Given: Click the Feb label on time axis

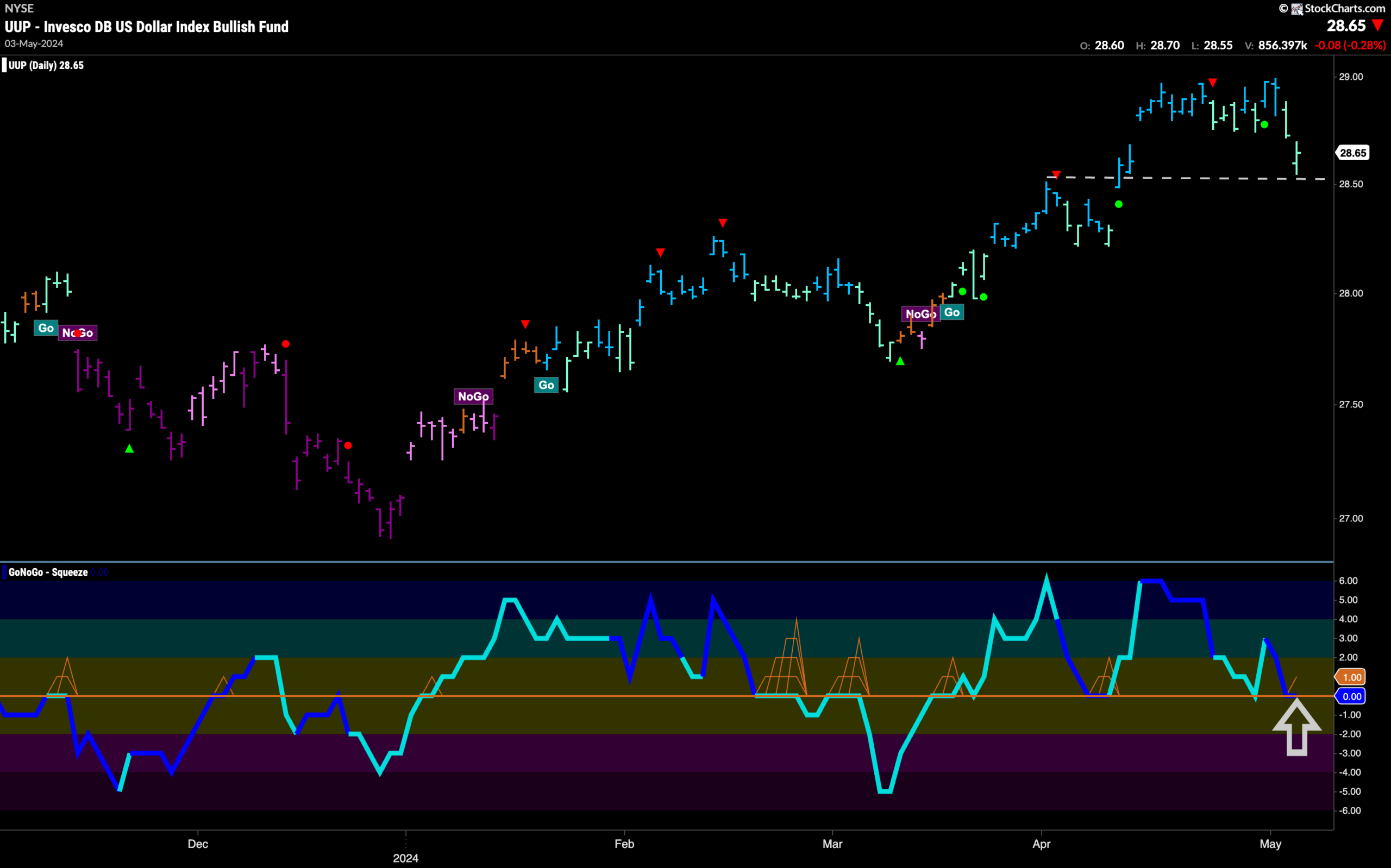Looking at the screenshot, I should [x=624, y=844].
